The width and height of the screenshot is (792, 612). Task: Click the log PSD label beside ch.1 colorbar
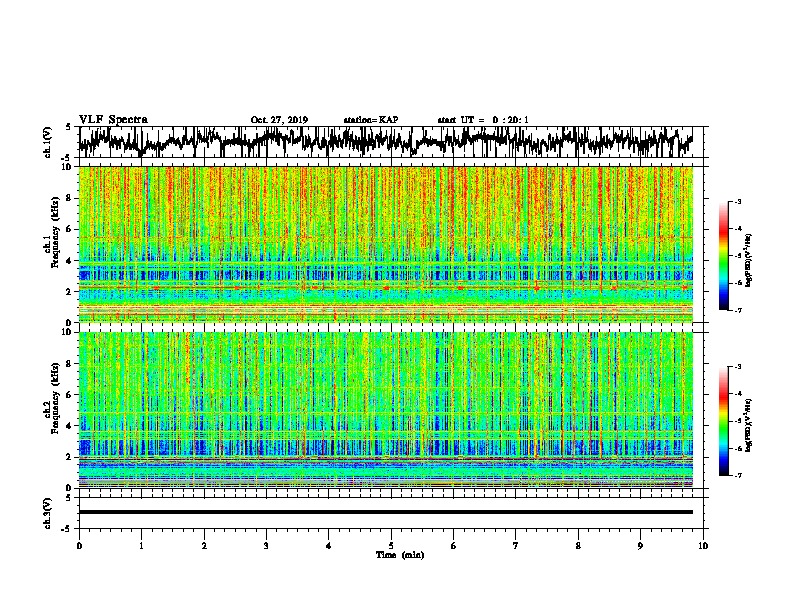[x=749, y=260]
